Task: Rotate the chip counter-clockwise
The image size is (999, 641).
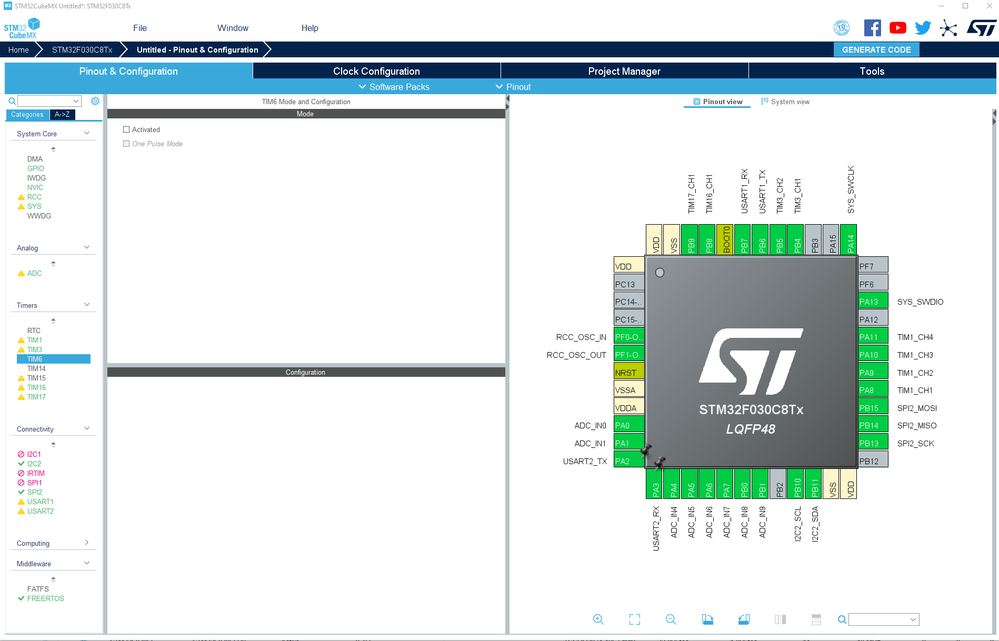Action: [744, 619]
